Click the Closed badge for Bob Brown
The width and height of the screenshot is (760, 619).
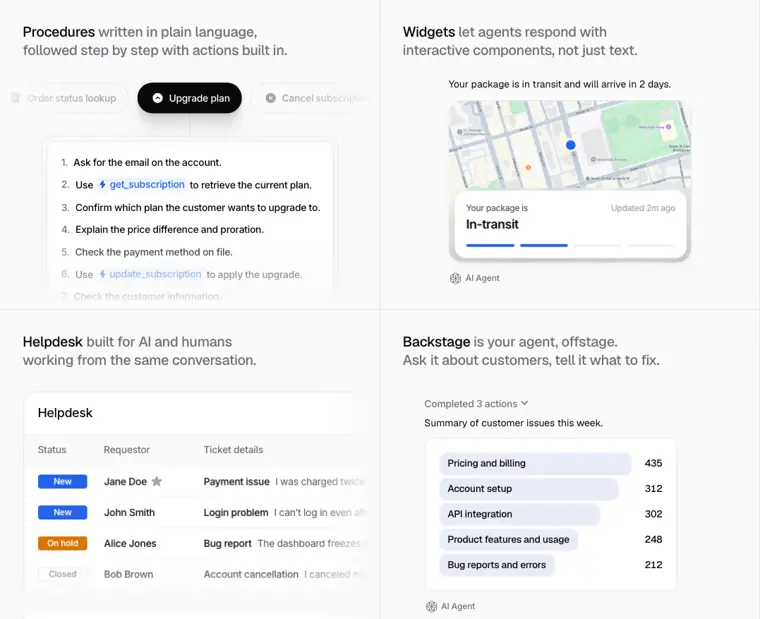pyautogui.click(x=63, y=574)
